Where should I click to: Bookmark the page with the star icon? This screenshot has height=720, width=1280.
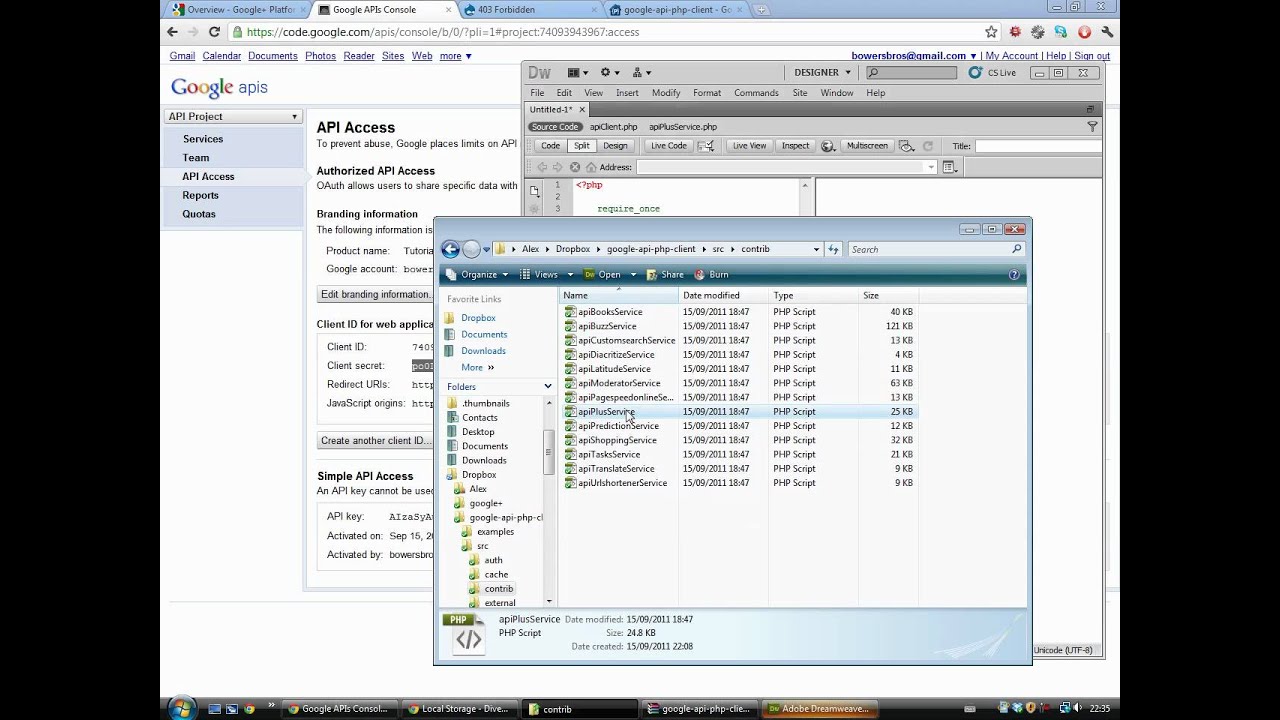tap(991, 32)
